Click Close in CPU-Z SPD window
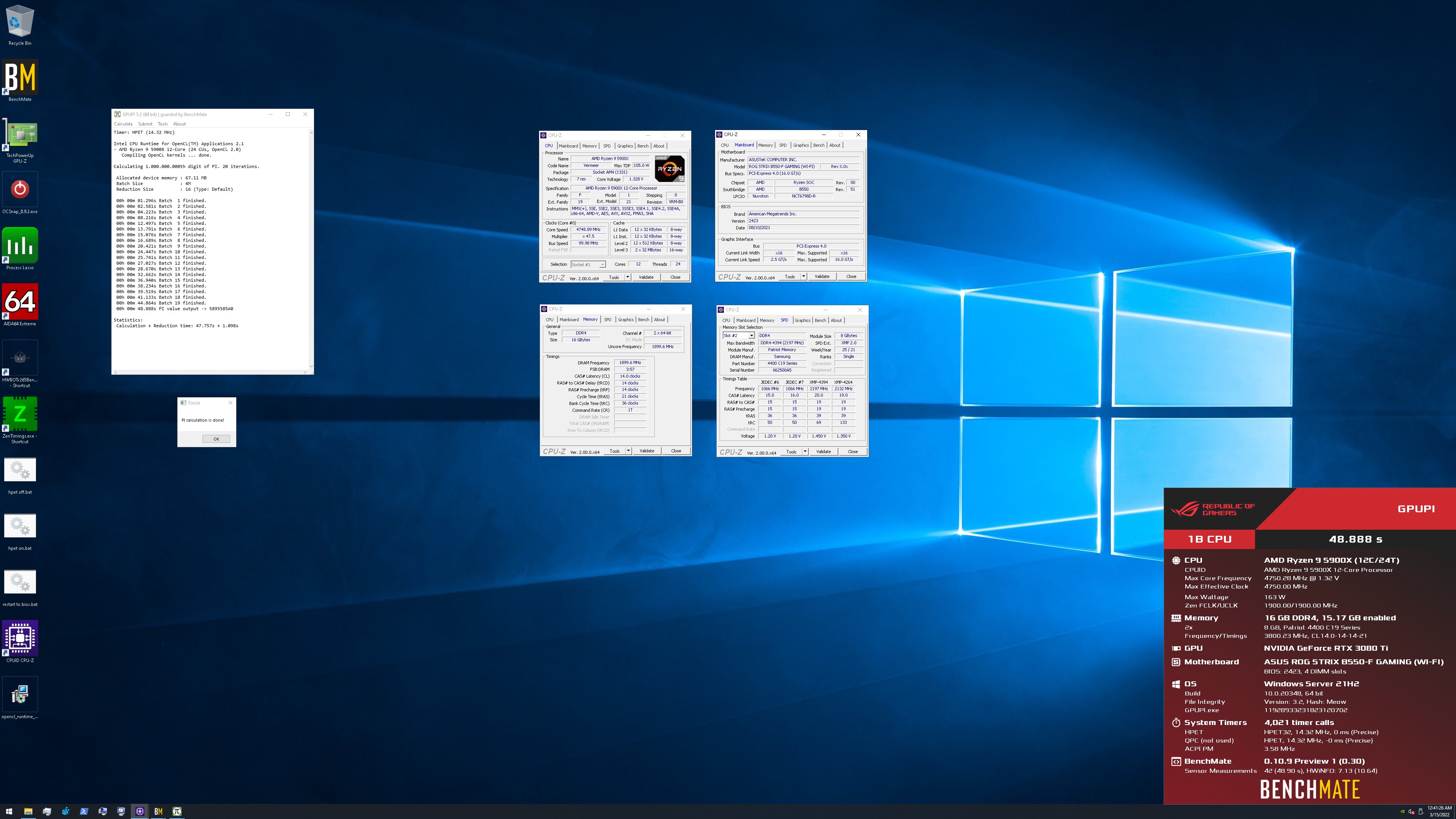This screenshot has height=819, width=1456. click(x=852, y=452)
